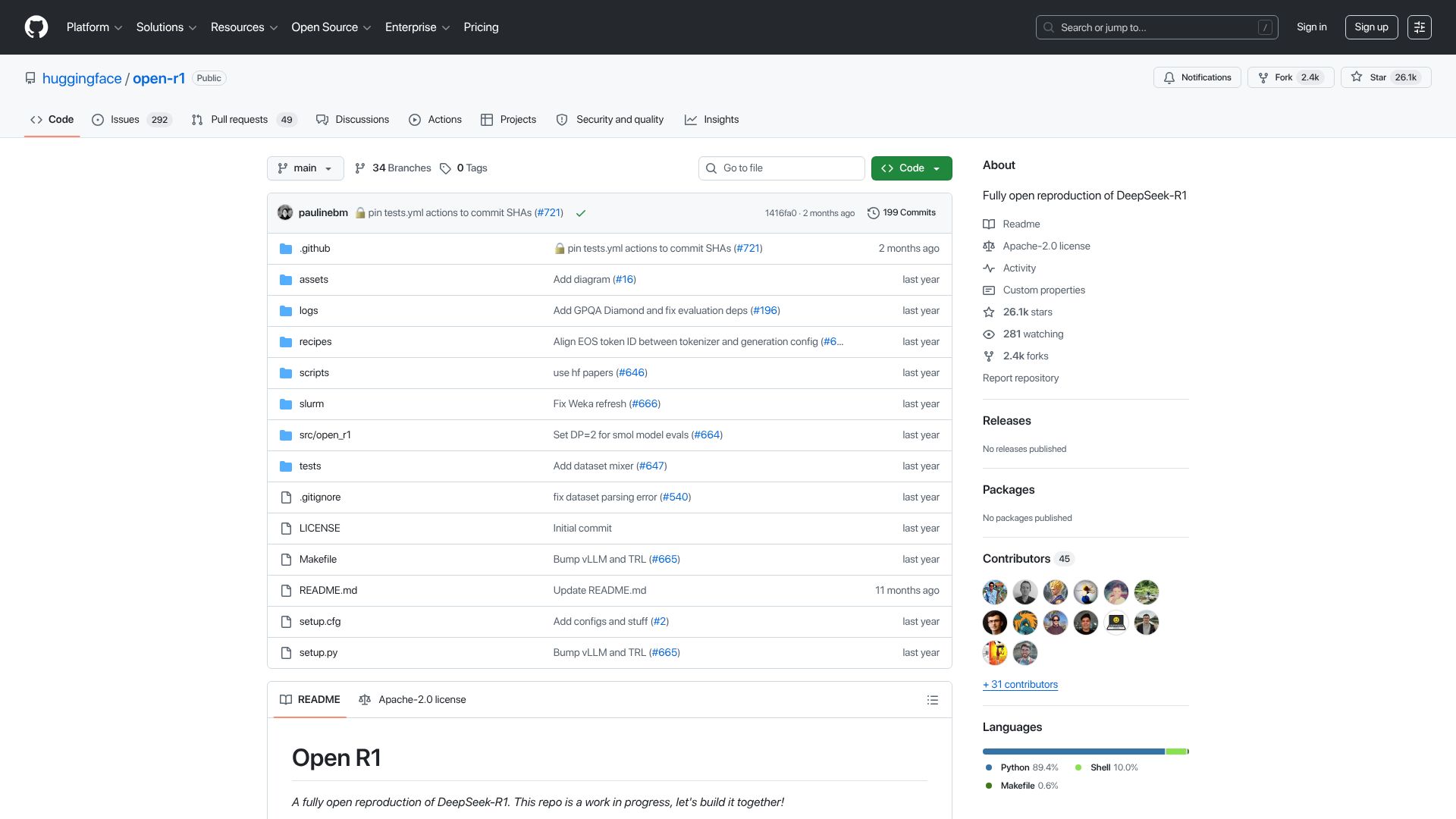The image size is (1456, 819).
Task: Click the green Shell language dot
Action: pyautogui.click(x=1078, y=768)
